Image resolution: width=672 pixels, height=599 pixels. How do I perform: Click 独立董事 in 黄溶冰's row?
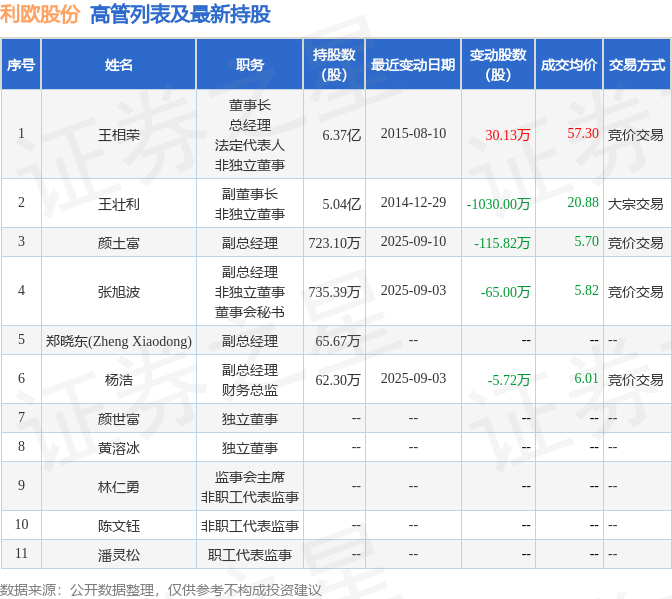(249, 448)
